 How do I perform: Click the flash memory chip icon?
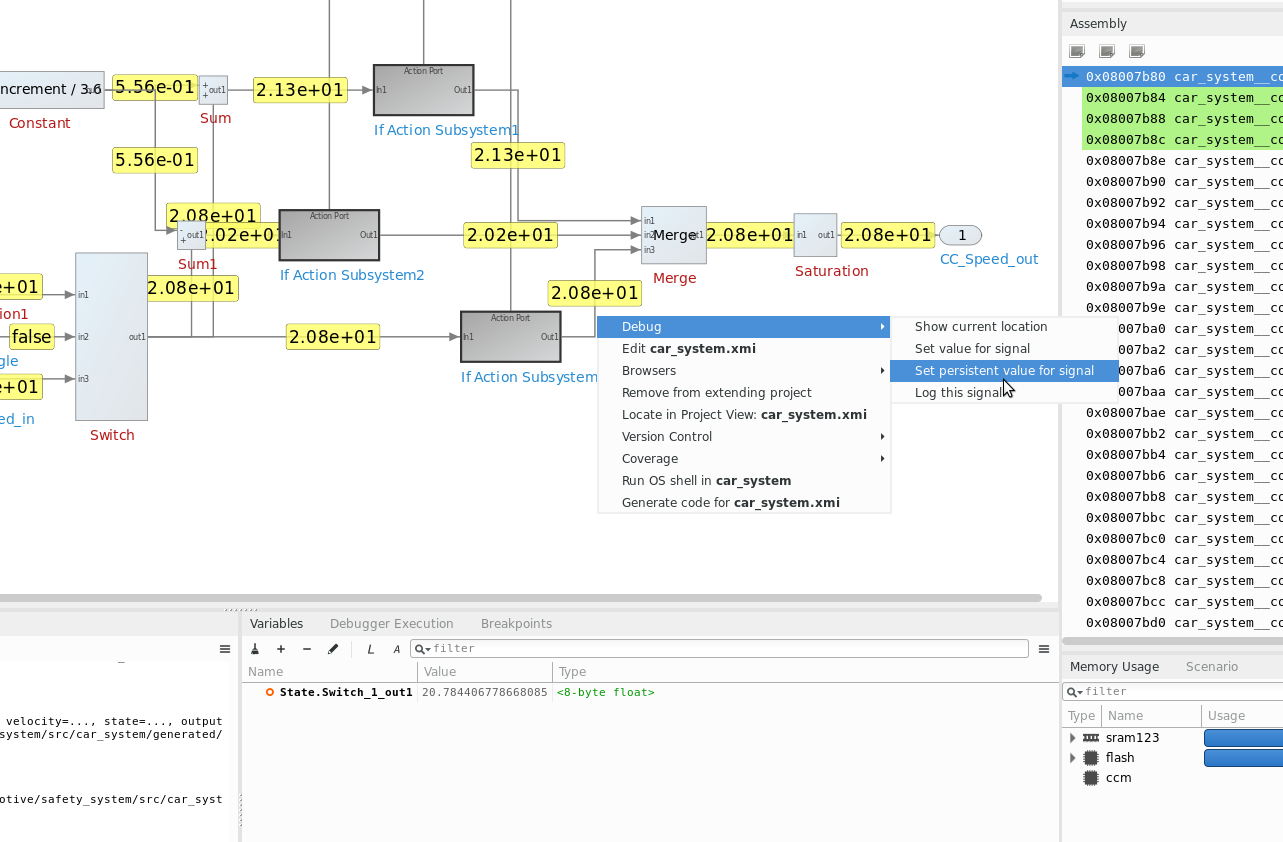click(1091, 757)
